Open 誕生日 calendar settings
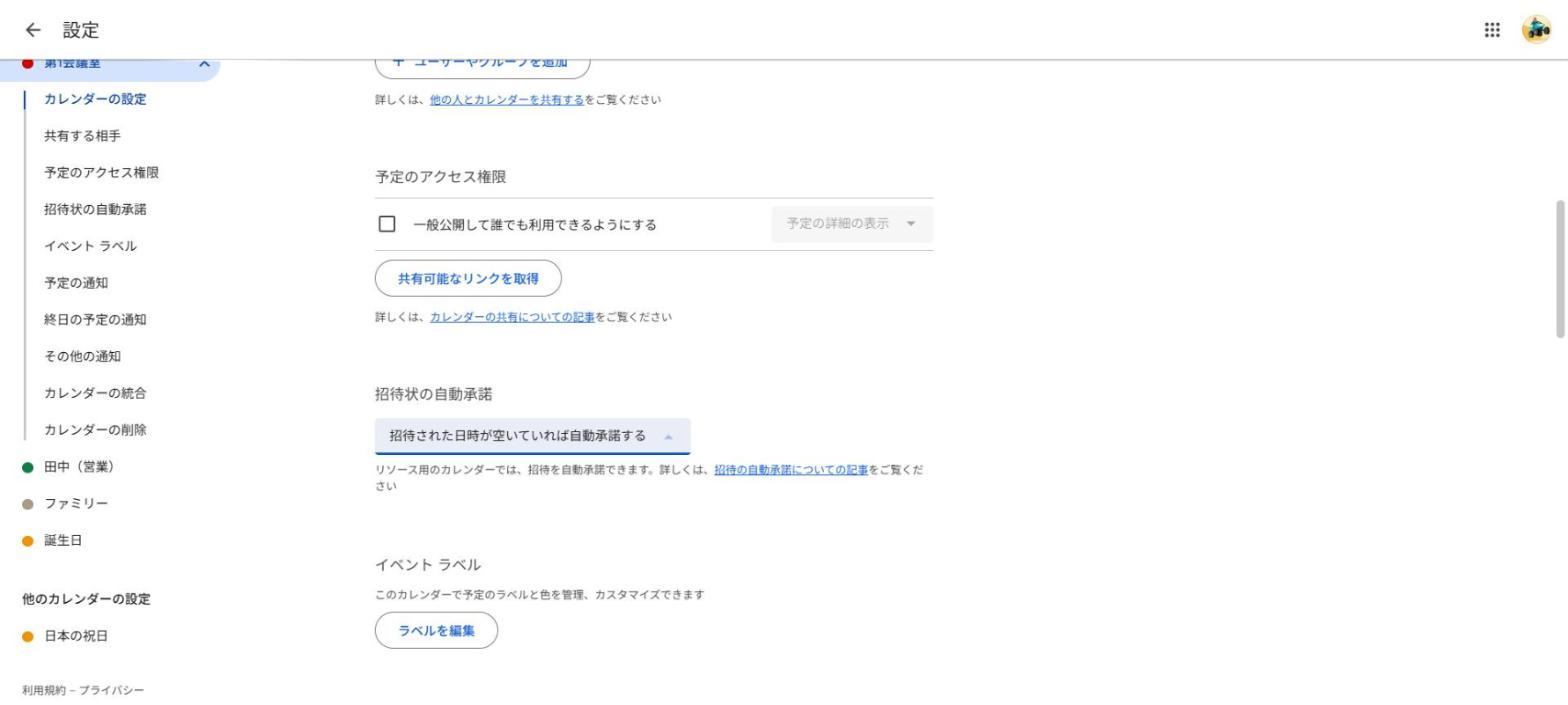Viewport: 1568px width, 705px height. coord(63,540)
